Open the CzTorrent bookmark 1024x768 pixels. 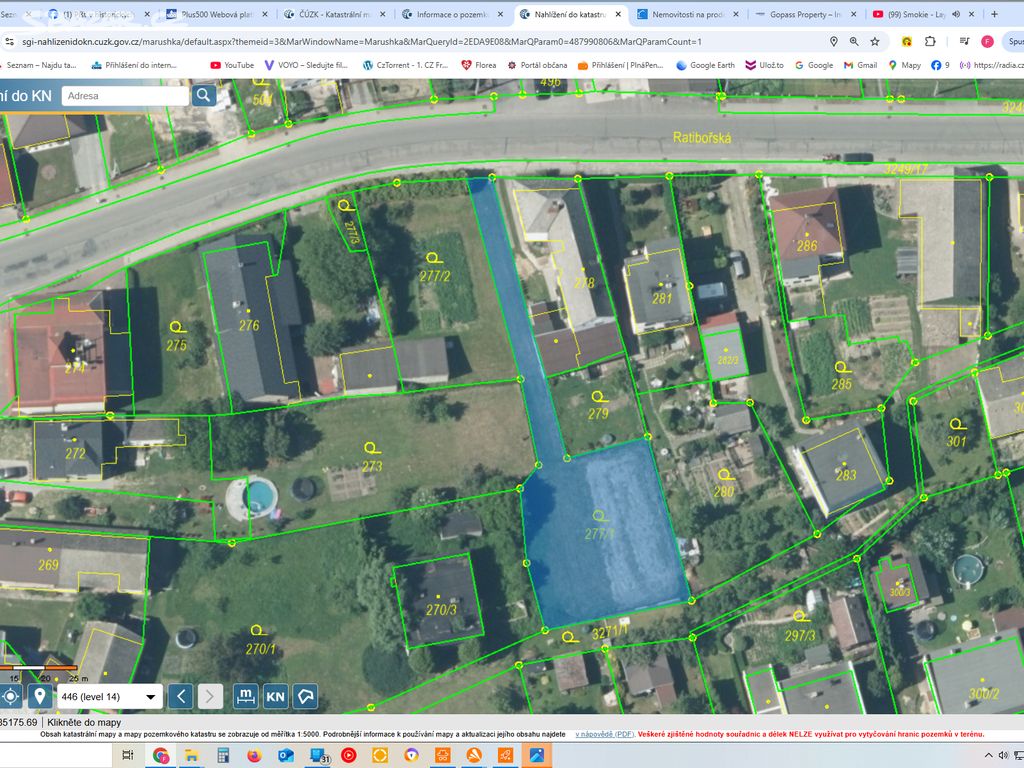pyautogui.click(x=406, y=65)
